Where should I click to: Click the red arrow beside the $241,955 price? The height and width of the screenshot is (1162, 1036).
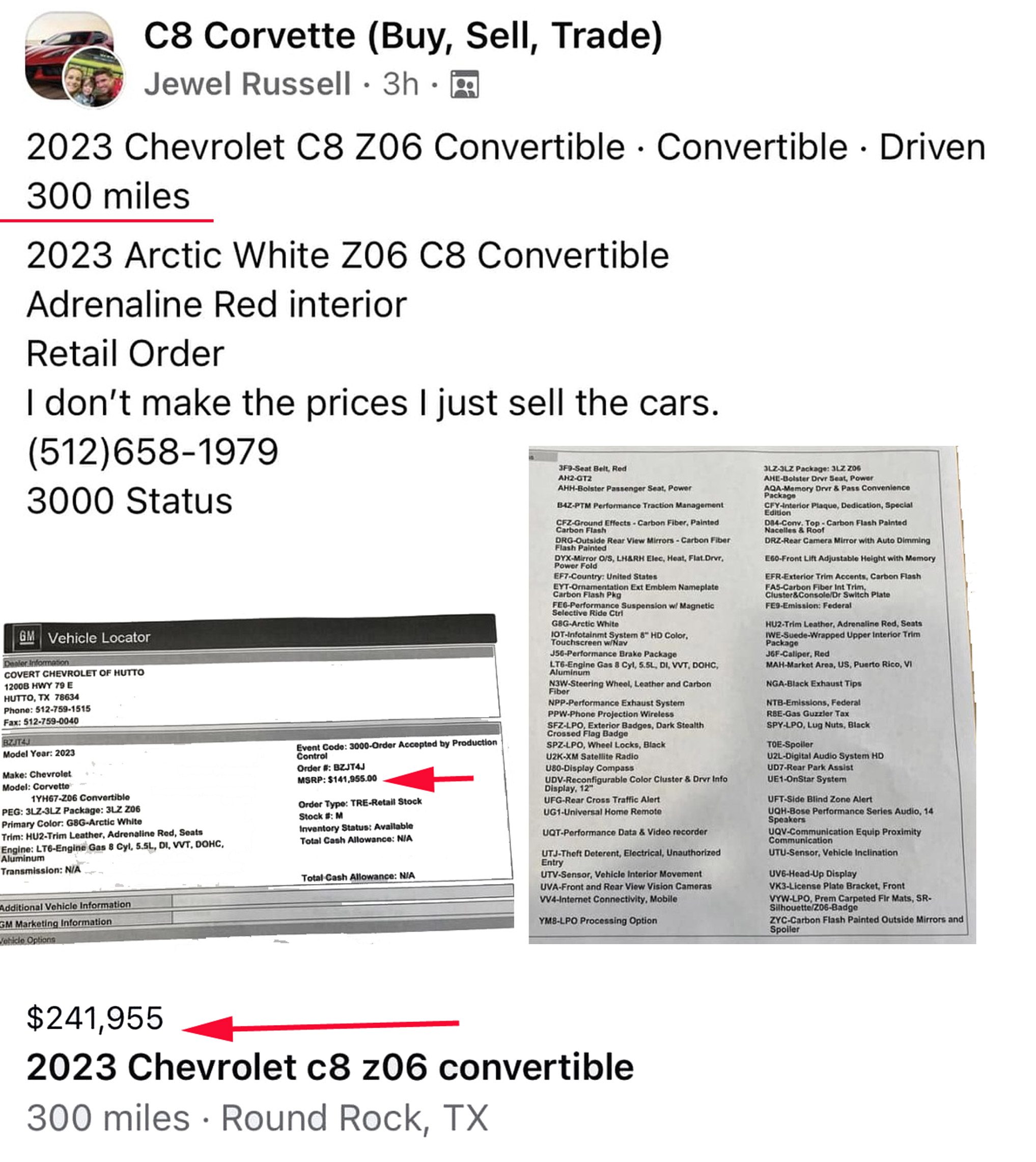319,1027
